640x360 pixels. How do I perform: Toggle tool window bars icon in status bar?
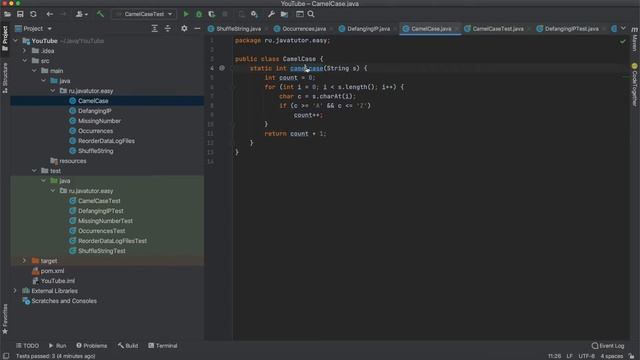(6, 356)
